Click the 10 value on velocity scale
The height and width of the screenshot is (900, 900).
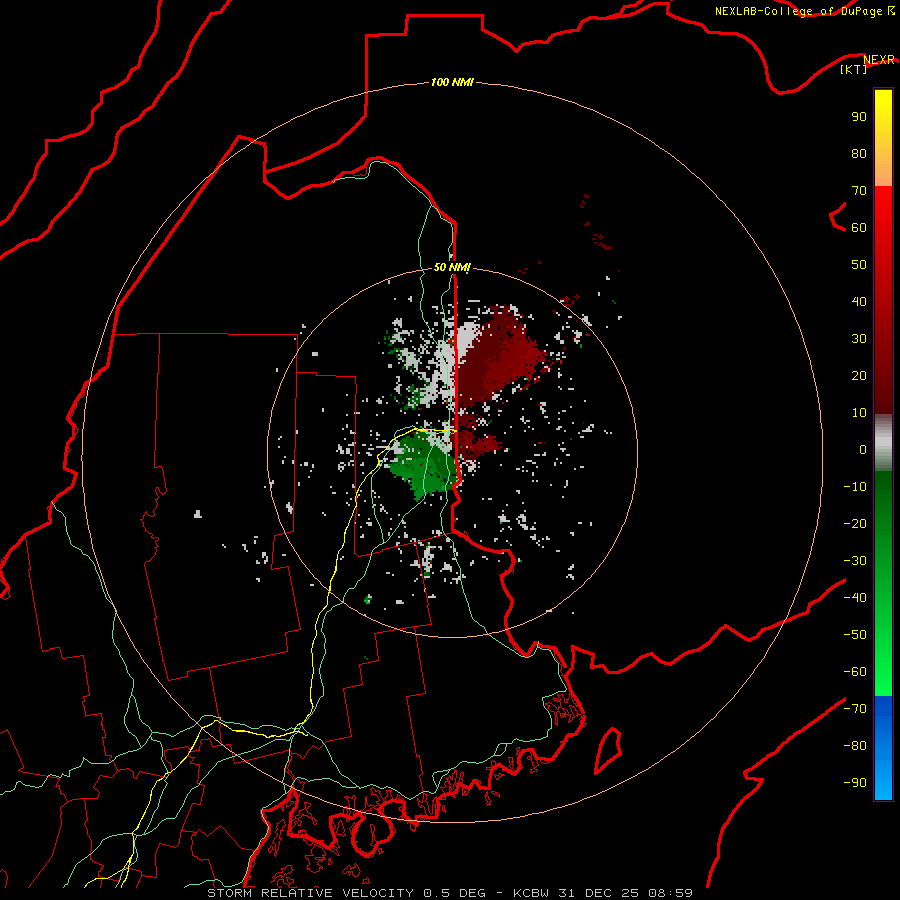(x=859, y=413)
